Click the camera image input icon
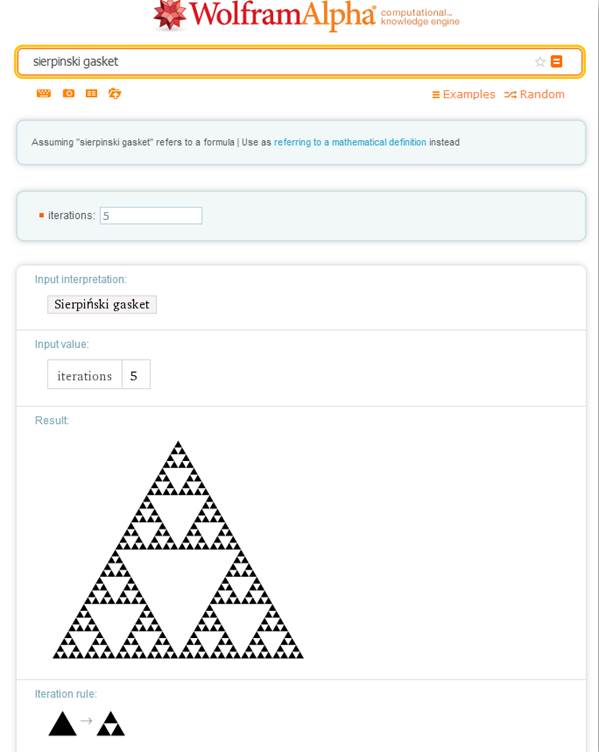This screenshot has height=752, width=599. point(69,93)
